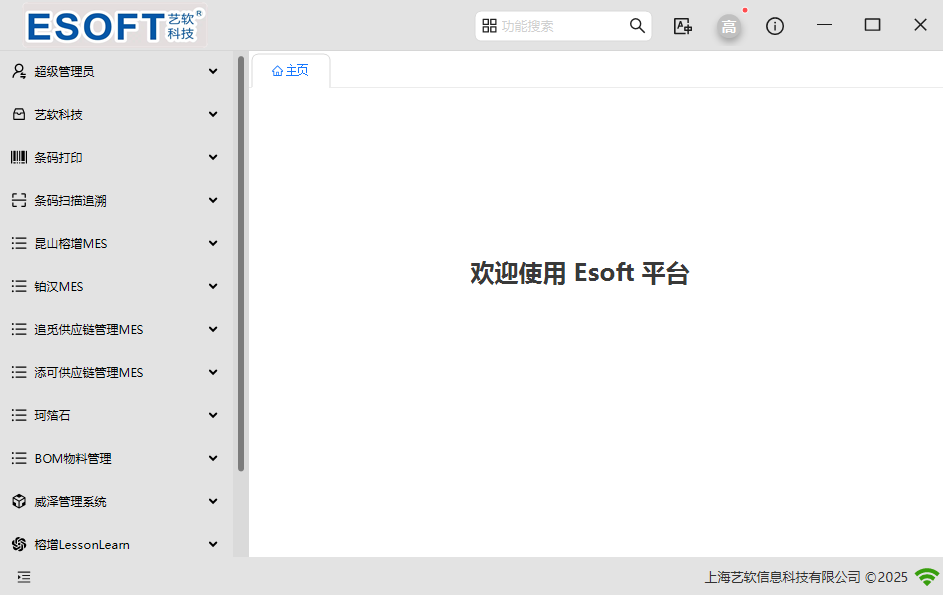Click the sidebar collapse icon at bottom left
This screenshot has width=943, height=595.
tap(23, 577)
